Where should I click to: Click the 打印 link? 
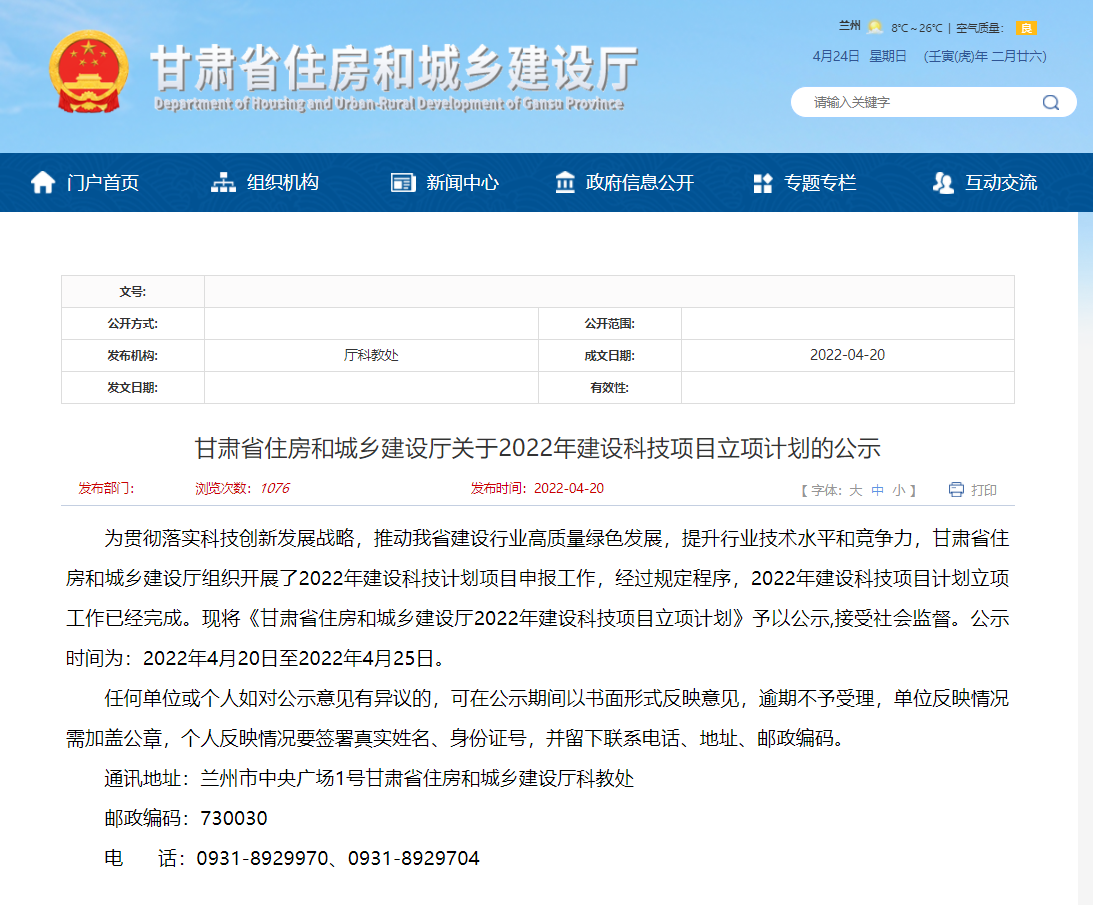point(984,490)
